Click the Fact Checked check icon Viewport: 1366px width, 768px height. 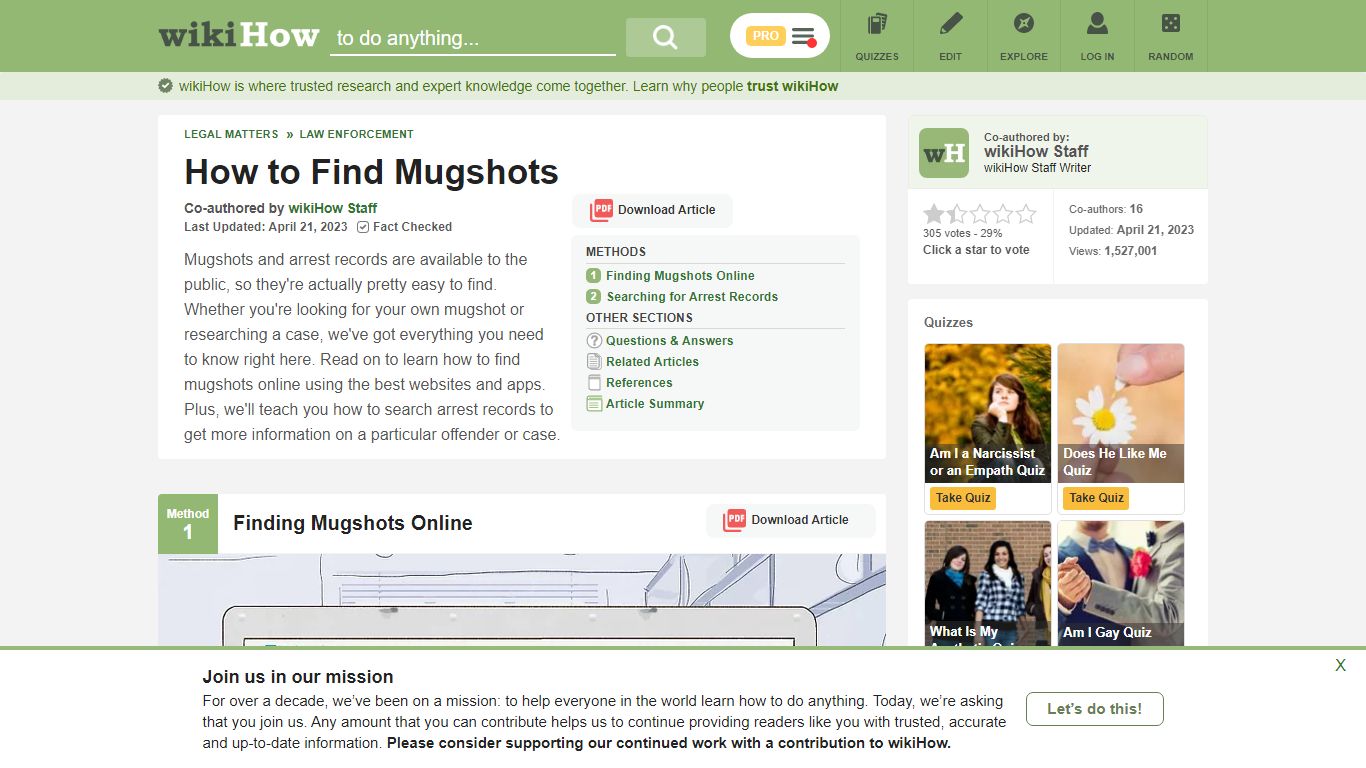pos(363,227)
